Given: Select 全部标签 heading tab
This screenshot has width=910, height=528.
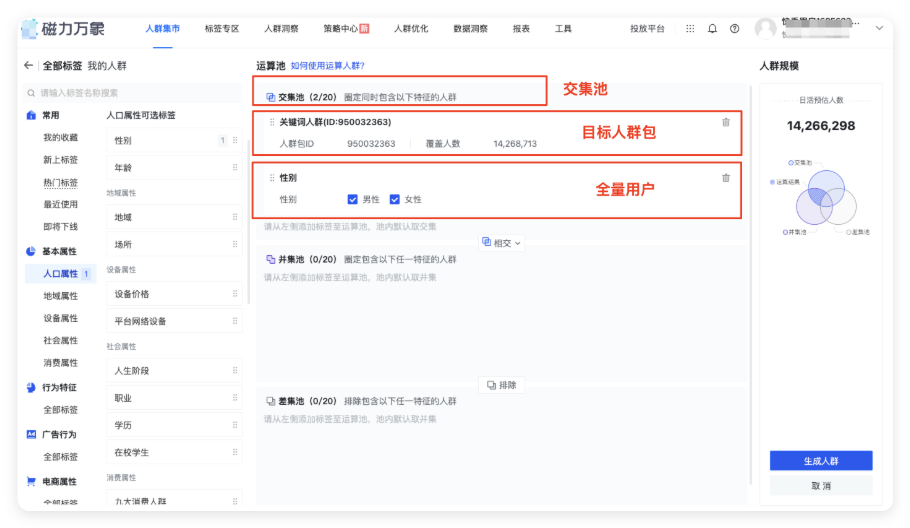Looking at the screenshot, I should tap(62, 66).
